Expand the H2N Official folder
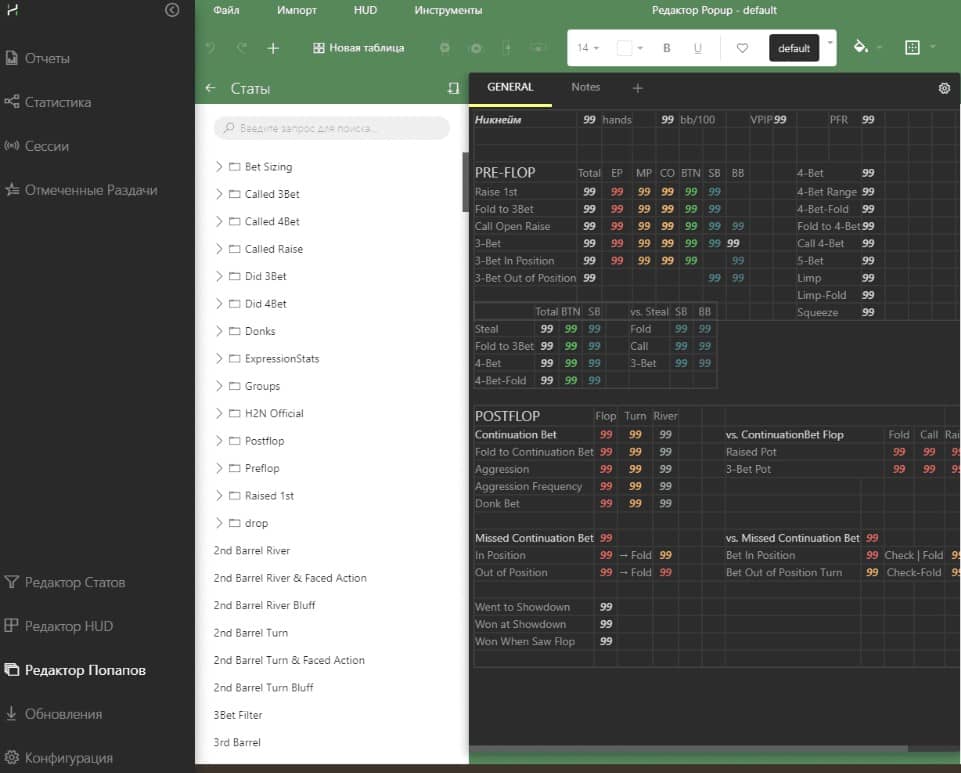Image resolution: width=961 pixels, height=773 pixels. click(x=219, y=413)
